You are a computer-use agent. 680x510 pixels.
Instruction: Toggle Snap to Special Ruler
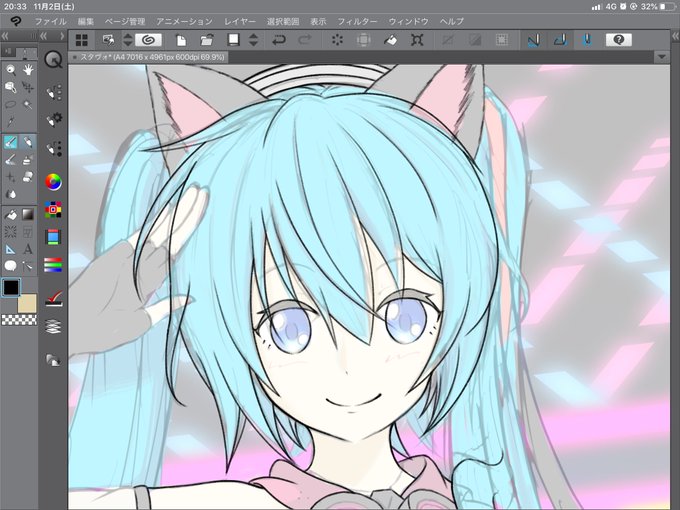pyautogui.click(x=560, y=40)
